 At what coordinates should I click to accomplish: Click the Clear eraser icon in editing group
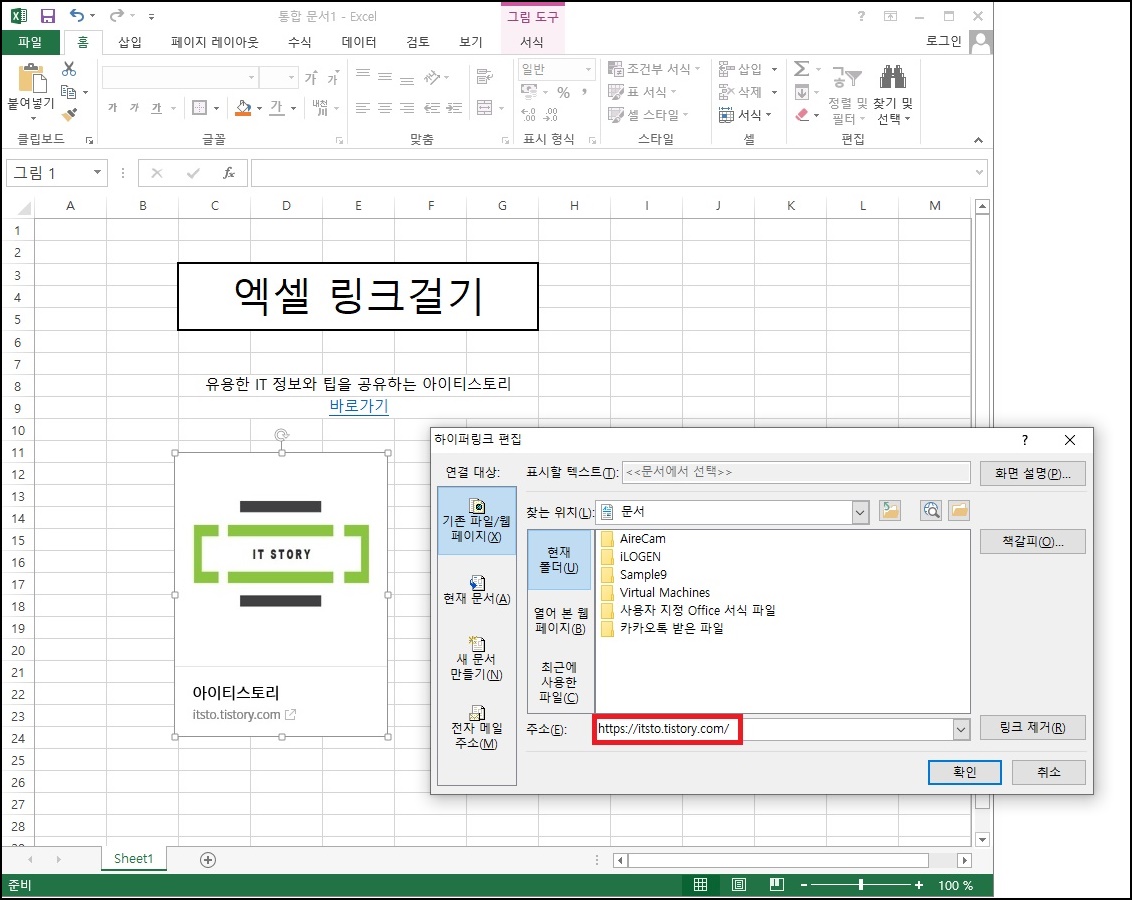pyautogui.click(x=802, y=115)
